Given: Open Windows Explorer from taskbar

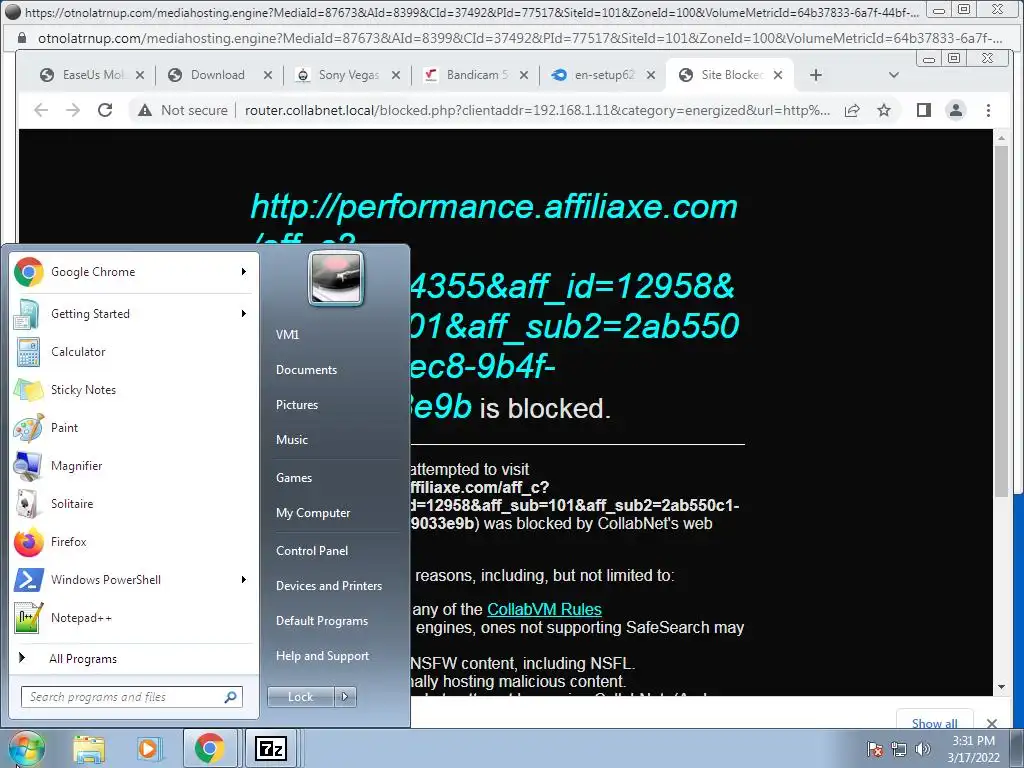Looking at the screenshot, I should pyautogui.click(x=89, y=748).
